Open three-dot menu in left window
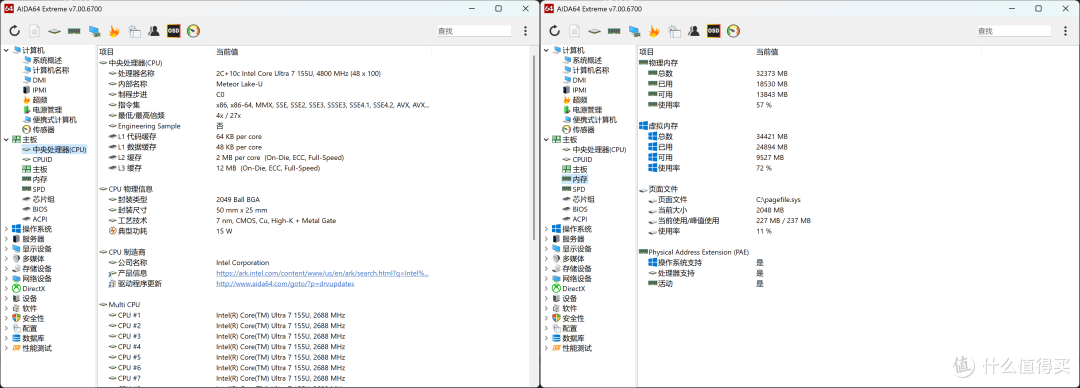This screenshot has width=1080, height=388. [x=526, y=31]
